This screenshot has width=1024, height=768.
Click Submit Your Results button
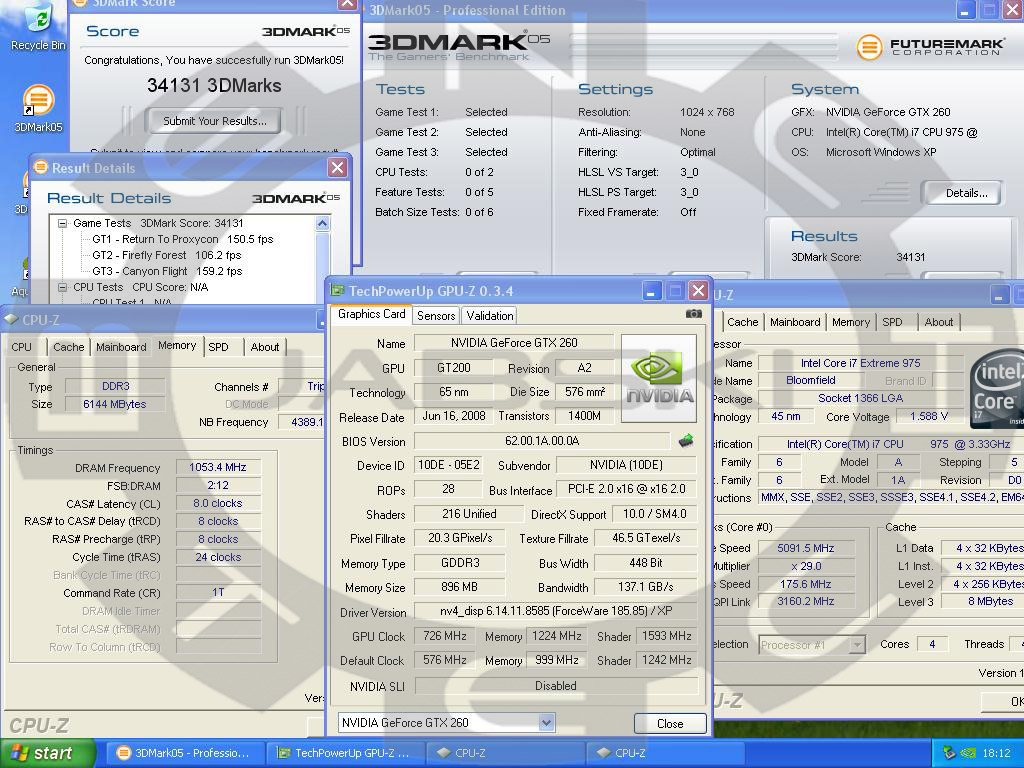coord(215,121)
